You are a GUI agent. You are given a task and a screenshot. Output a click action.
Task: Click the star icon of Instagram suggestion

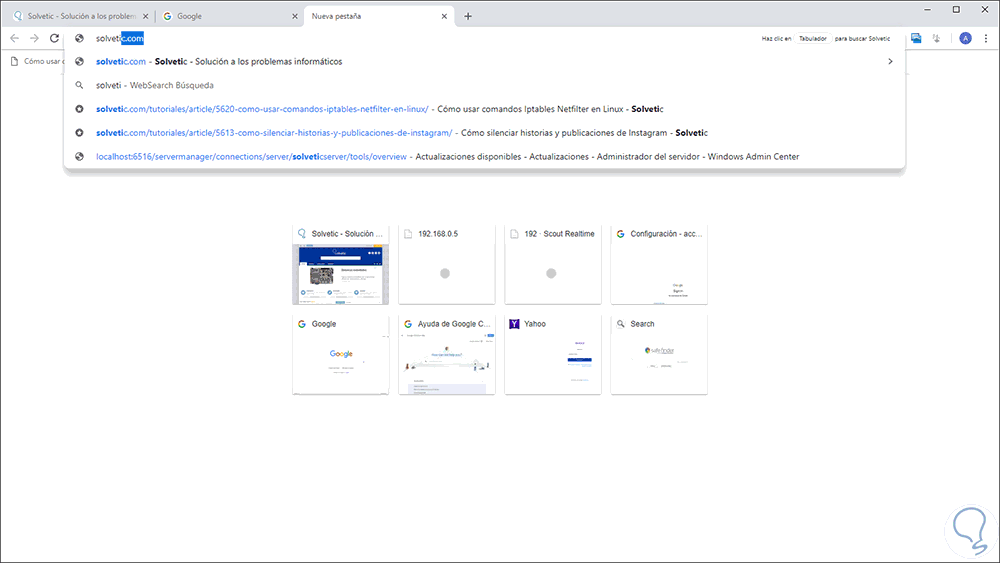click(79, 133)
